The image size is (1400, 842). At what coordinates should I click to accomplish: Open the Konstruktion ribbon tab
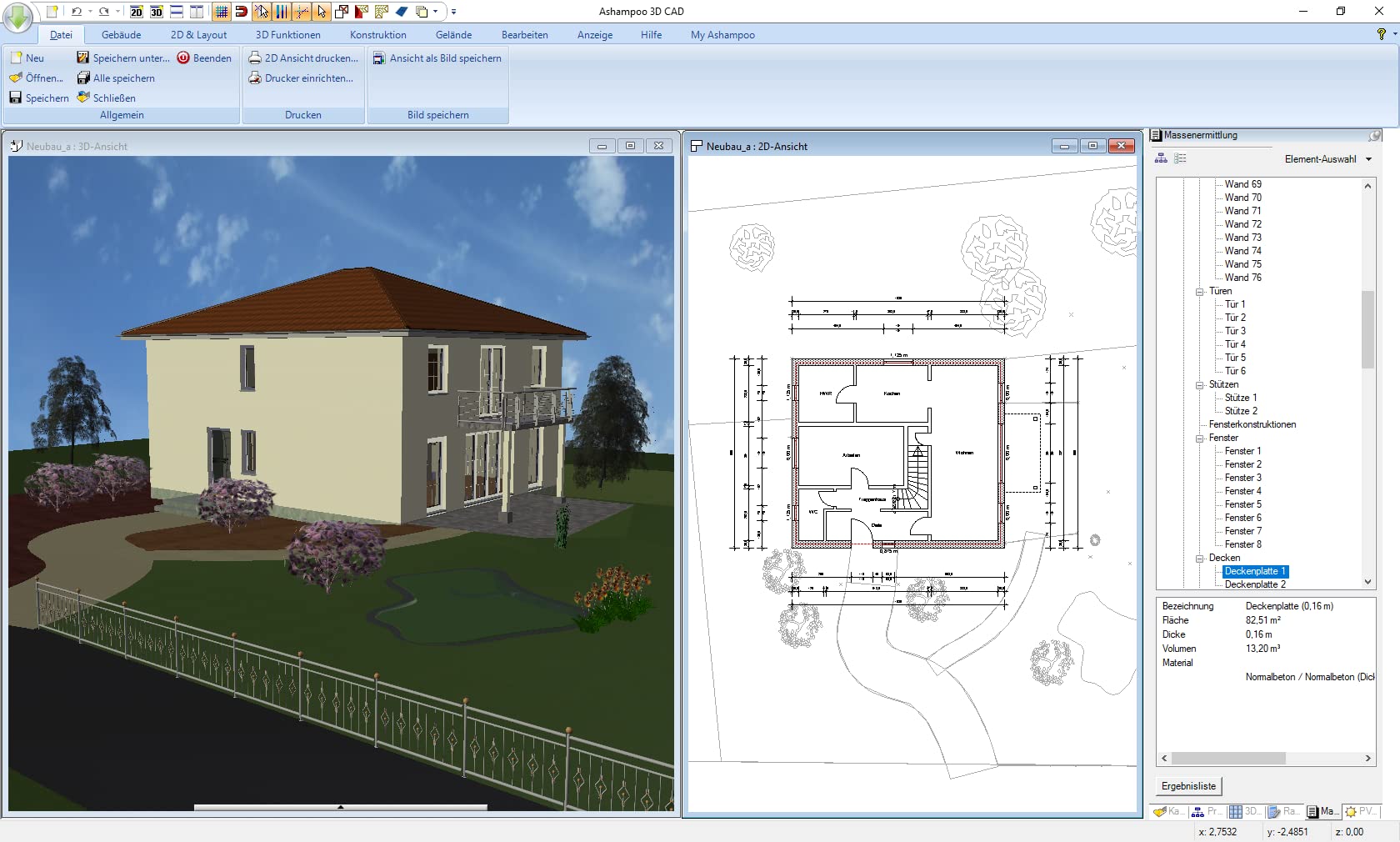point(377,35)
